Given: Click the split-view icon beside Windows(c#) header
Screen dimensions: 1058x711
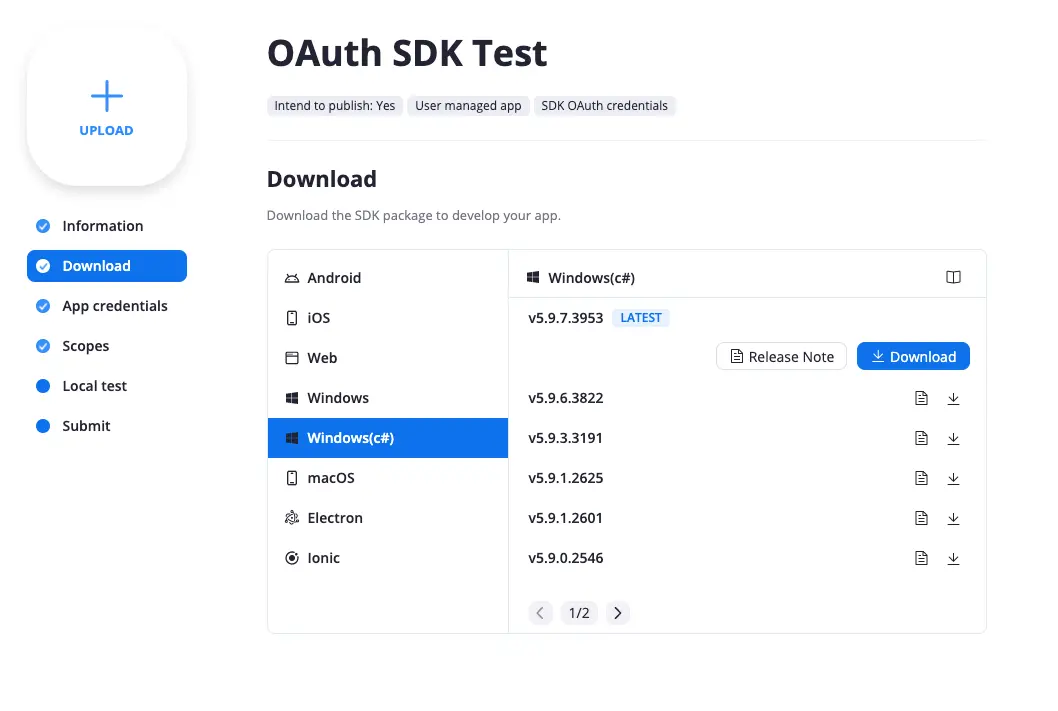Looking at the screenshot, I should pos(953,277).
